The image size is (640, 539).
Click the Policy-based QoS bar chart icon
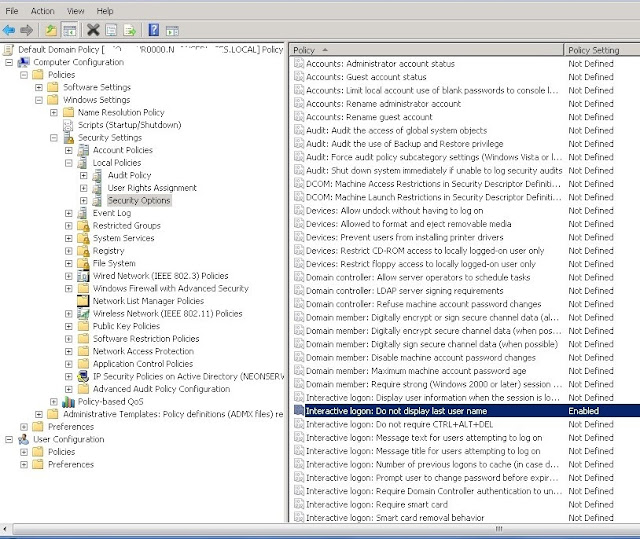pyautogui.click(x=68, y=402)
